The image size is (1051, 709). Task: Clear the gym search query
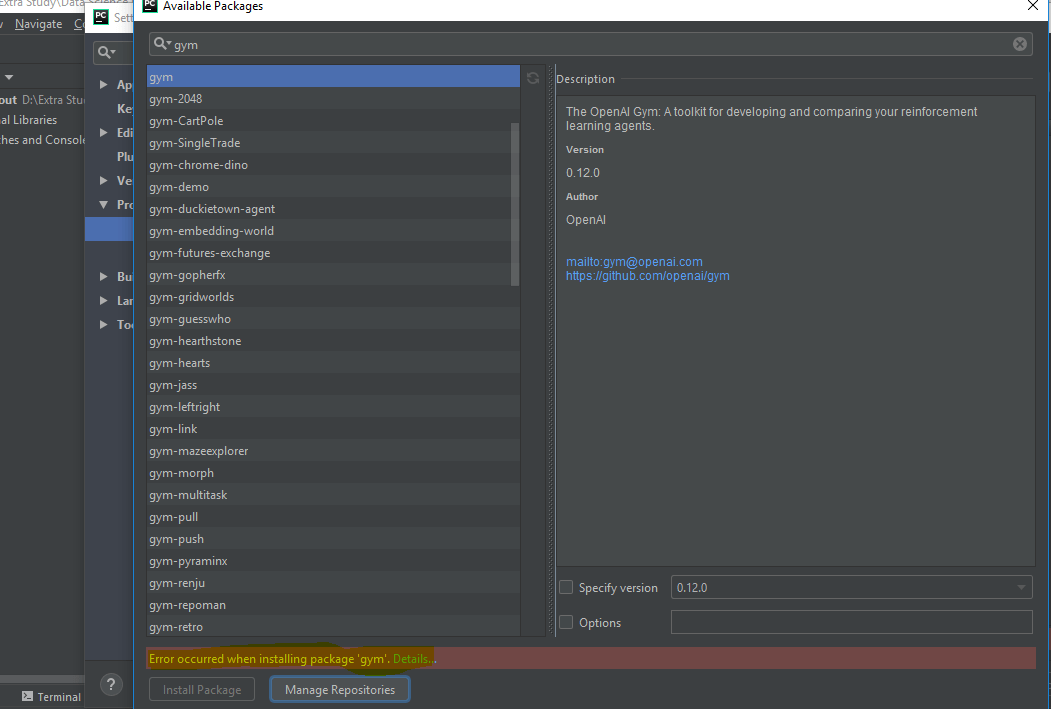pos(1019,43)
